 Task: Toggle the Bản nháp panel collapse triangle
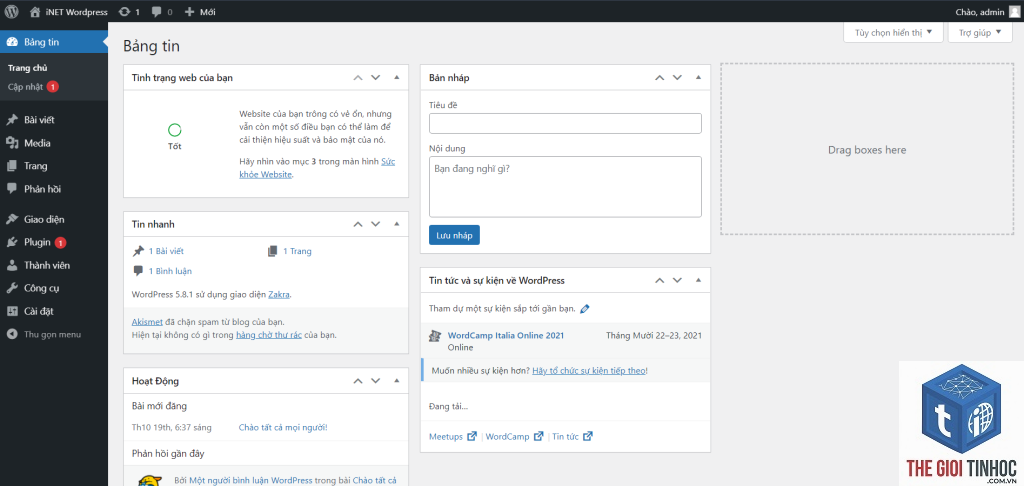point(698,77)
